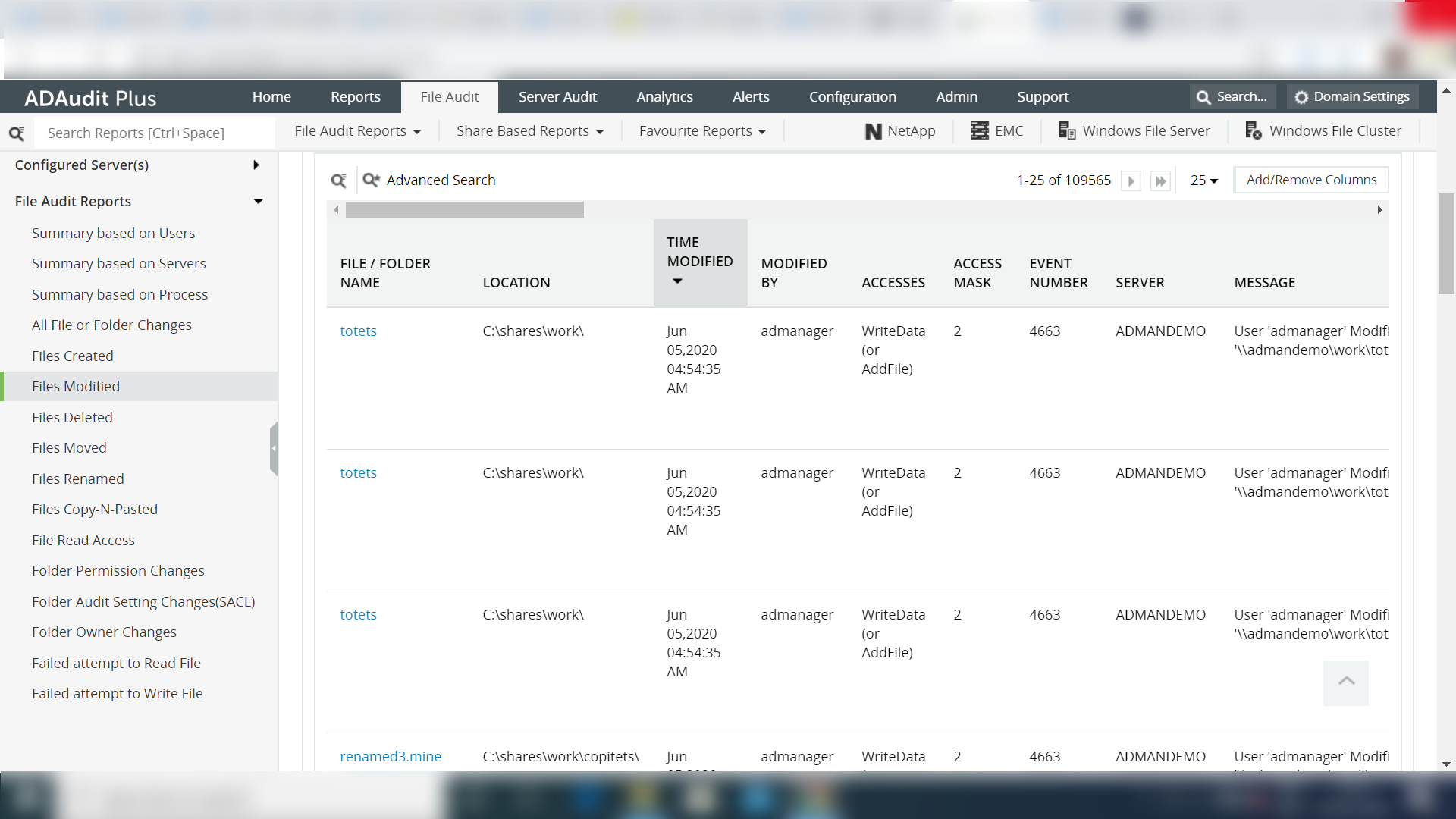The image size is (1456, 819).
Task: Open renamed3.mine file link
Action: click(390, 756)
